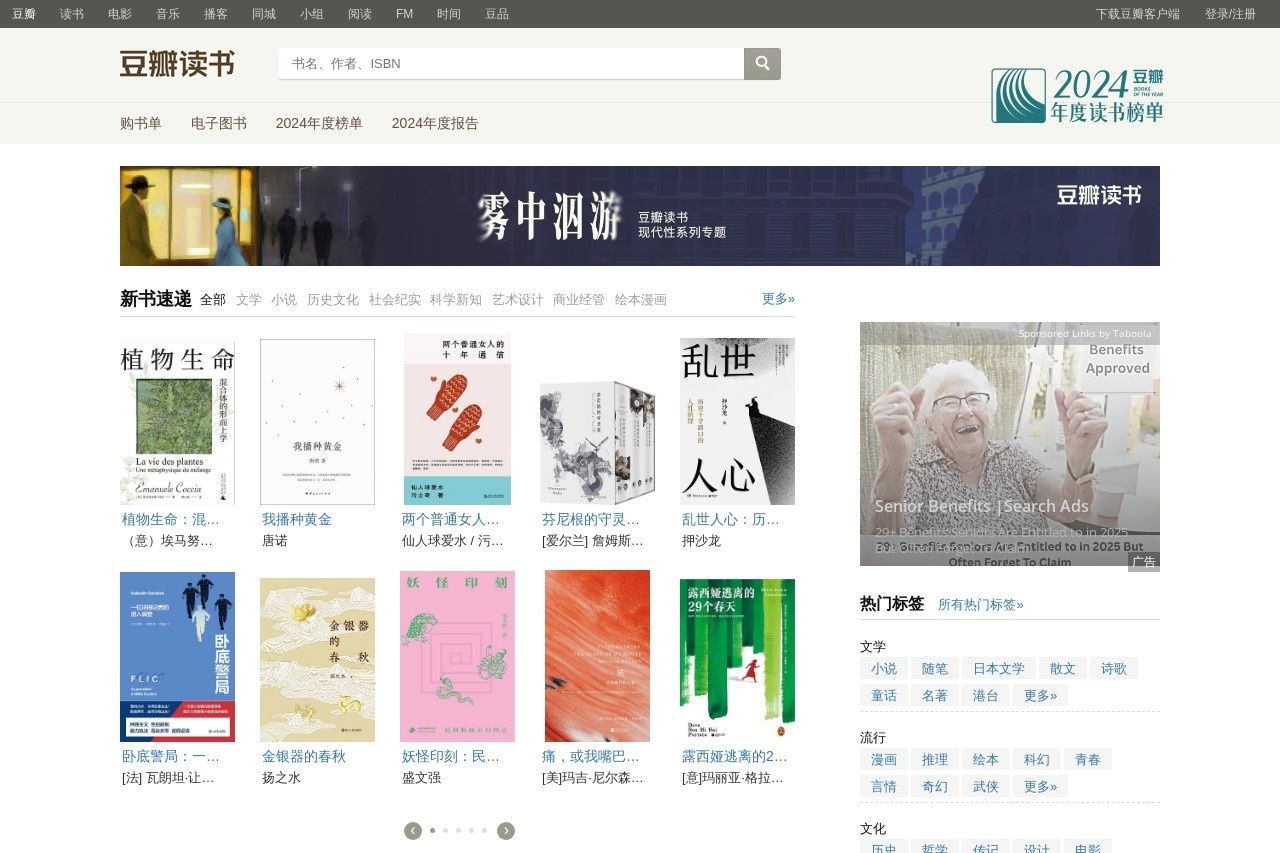Filter new books by 艺术设计
The image size is (1280, 853).
(518, 299)
